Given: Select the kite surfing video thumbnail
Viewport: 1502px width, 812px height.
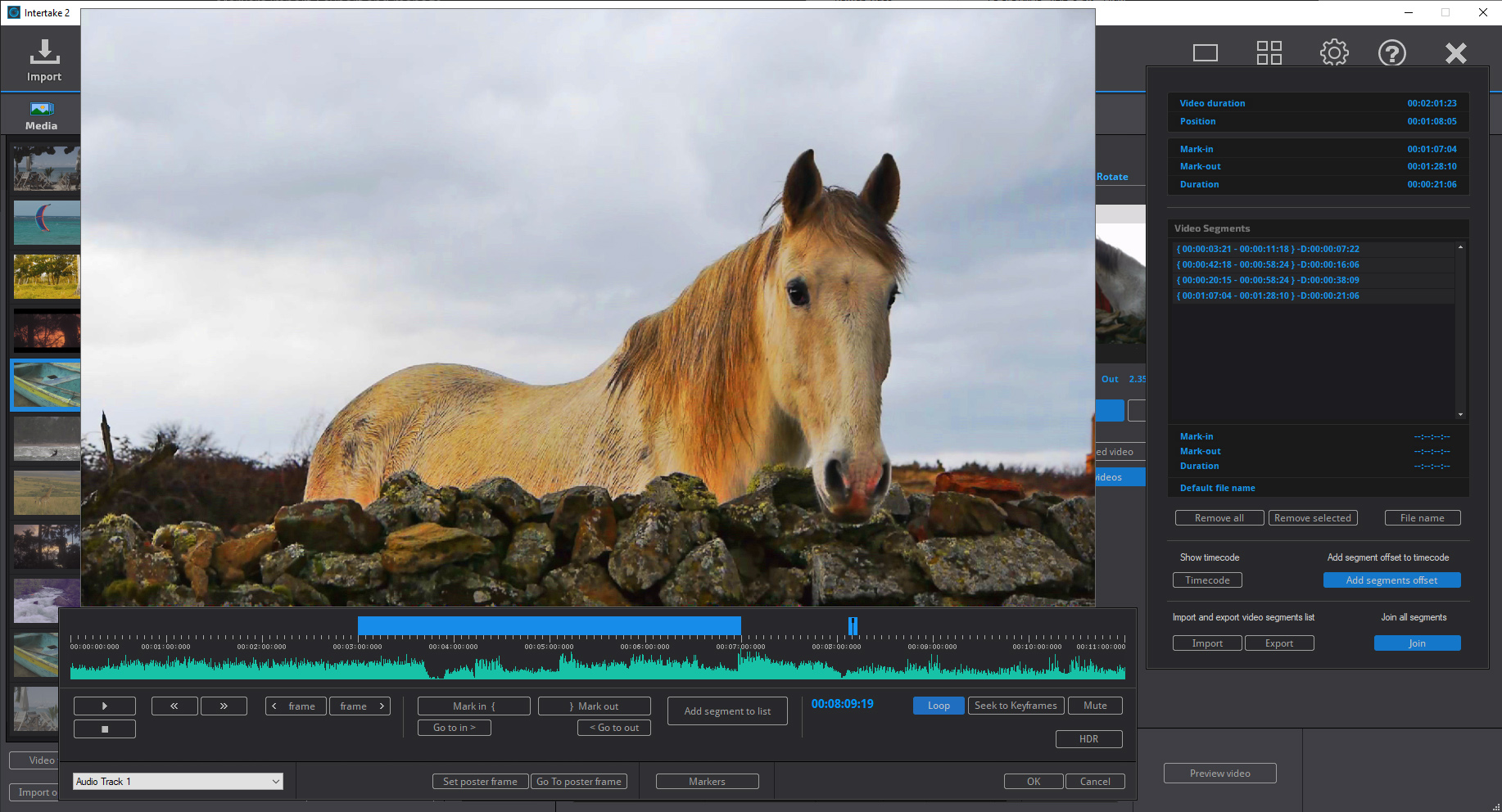Looking at the screenshot, I should [47, 223].
